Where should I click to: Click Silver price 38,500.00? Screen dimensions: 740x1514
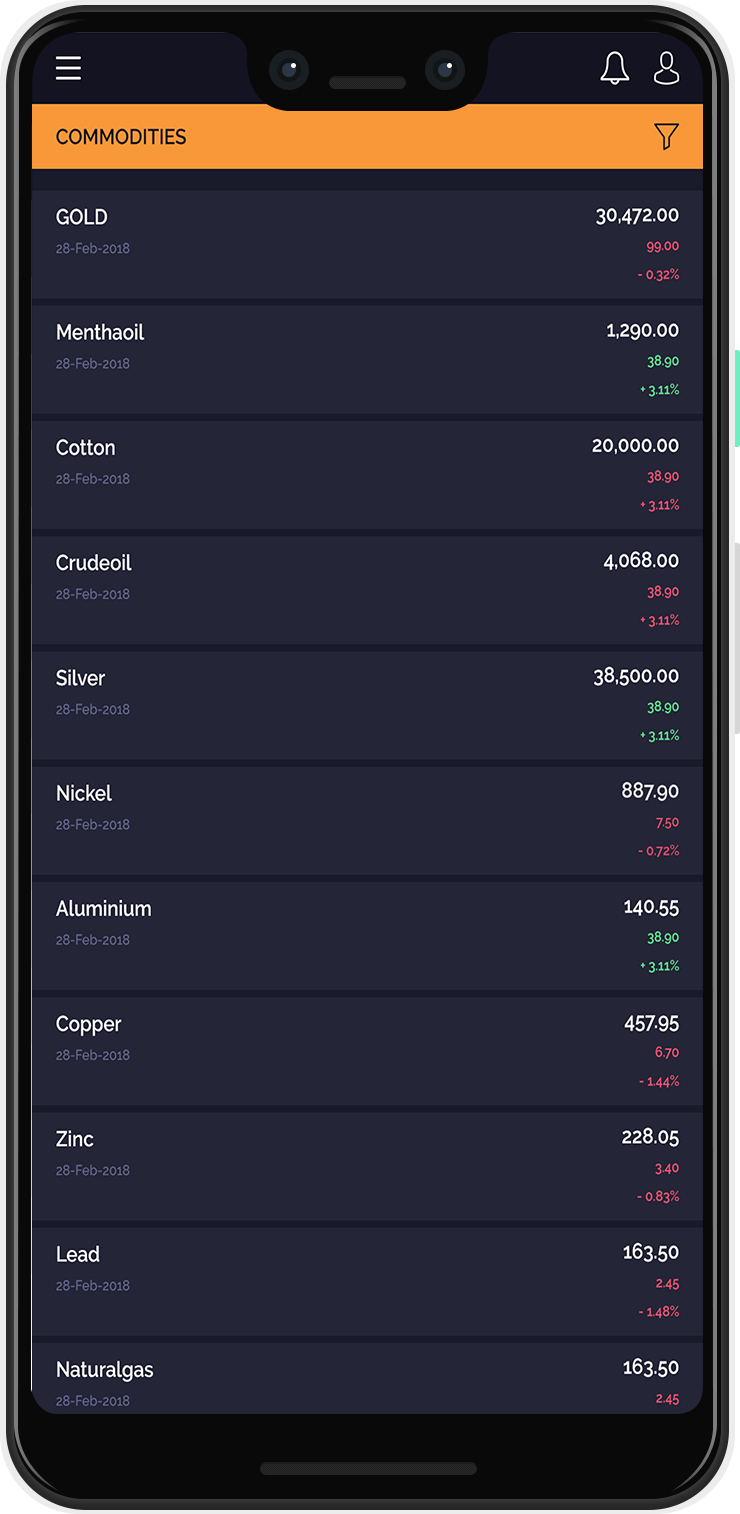(x=636, y=676)
